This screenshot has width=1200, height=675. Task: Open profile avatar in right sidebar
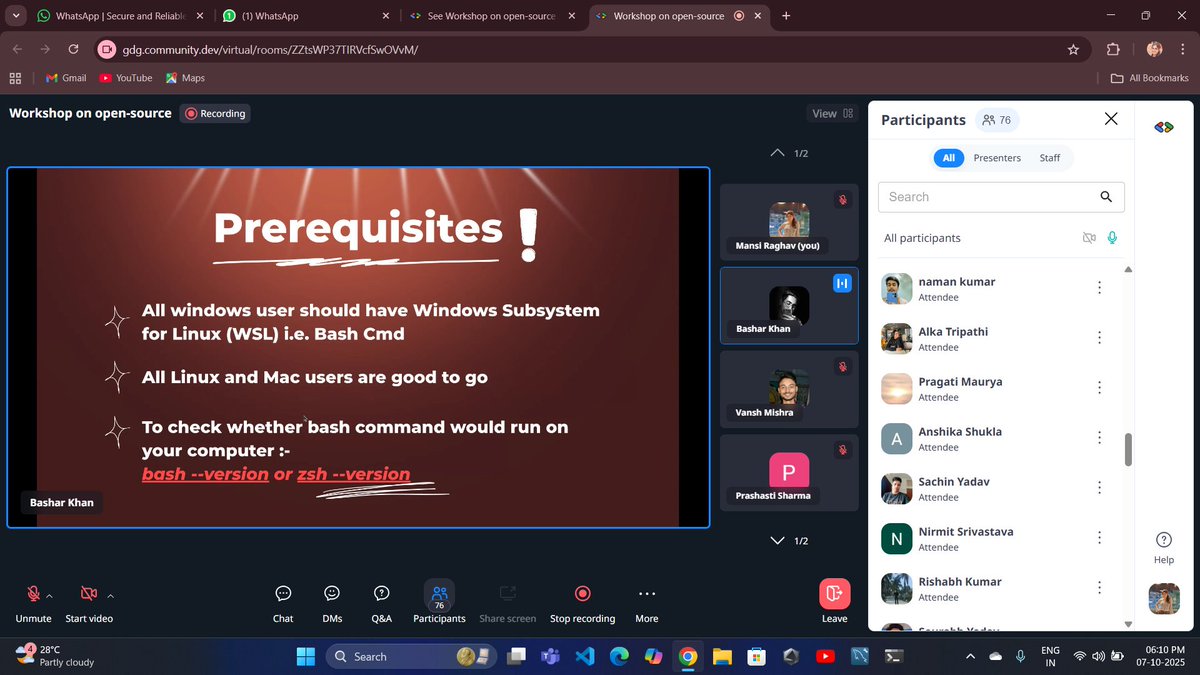click(1163, 598)
